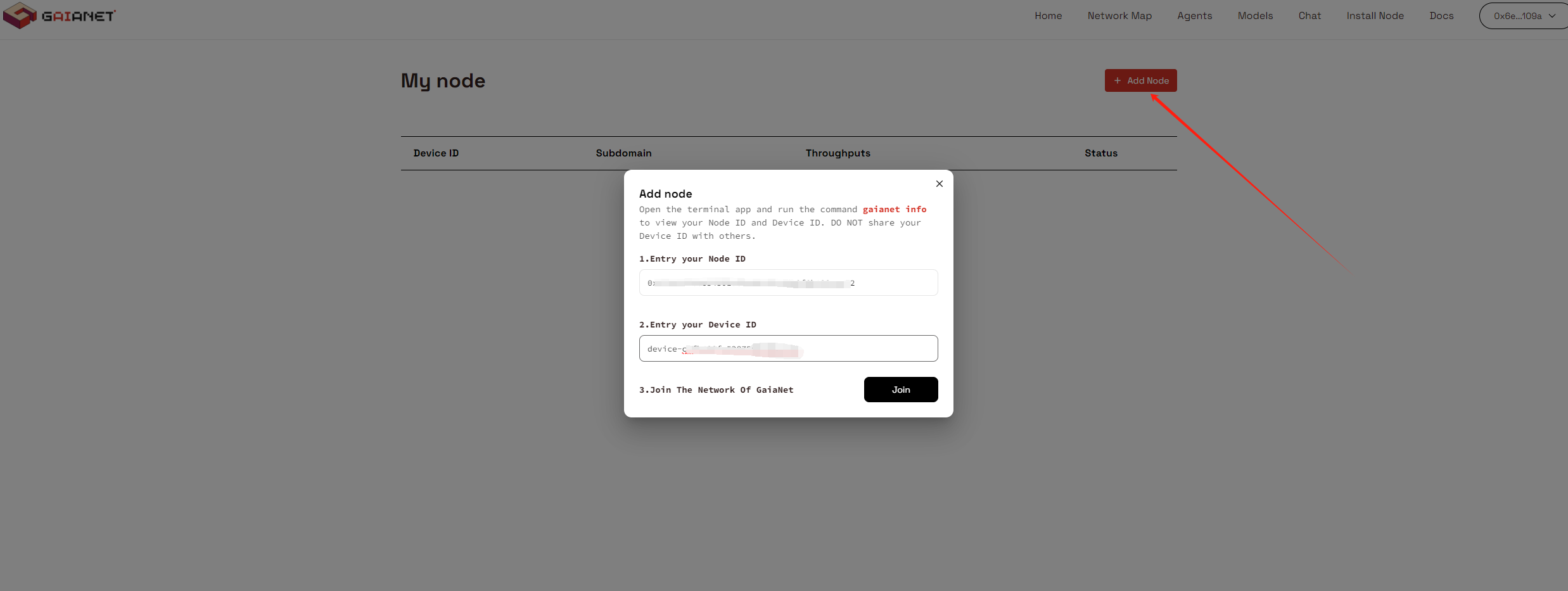Open the Chat page
Image resolution: width=1568 pixels, height=591 pixels.
1309,16
